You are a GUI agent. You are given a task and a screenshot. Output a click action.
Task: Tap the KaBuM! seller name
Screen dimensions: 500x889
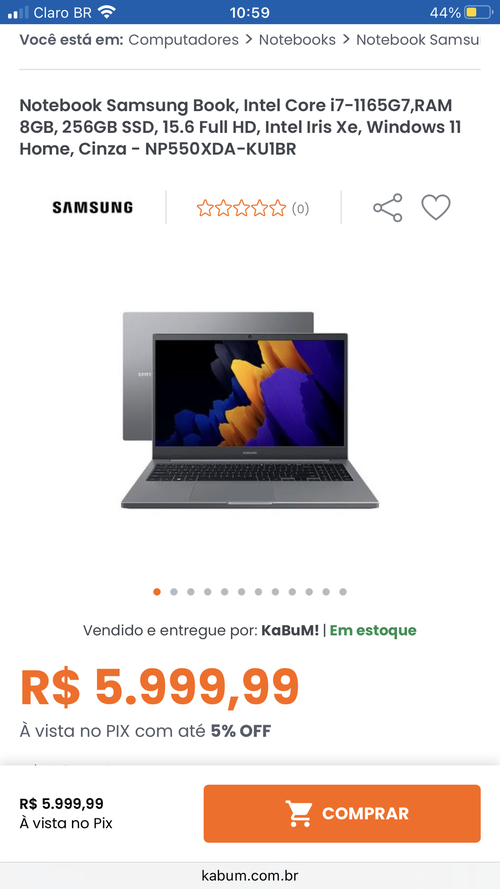pos(290,630)
